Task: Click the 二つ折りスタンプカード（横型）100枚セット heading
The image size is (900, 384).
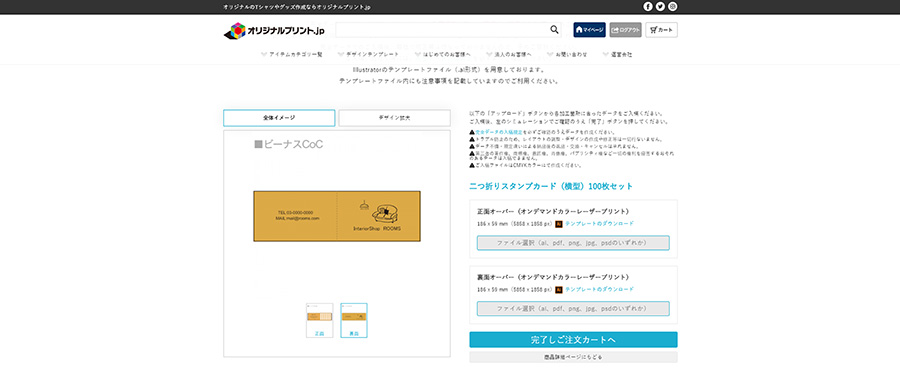Action: (551, 187)
